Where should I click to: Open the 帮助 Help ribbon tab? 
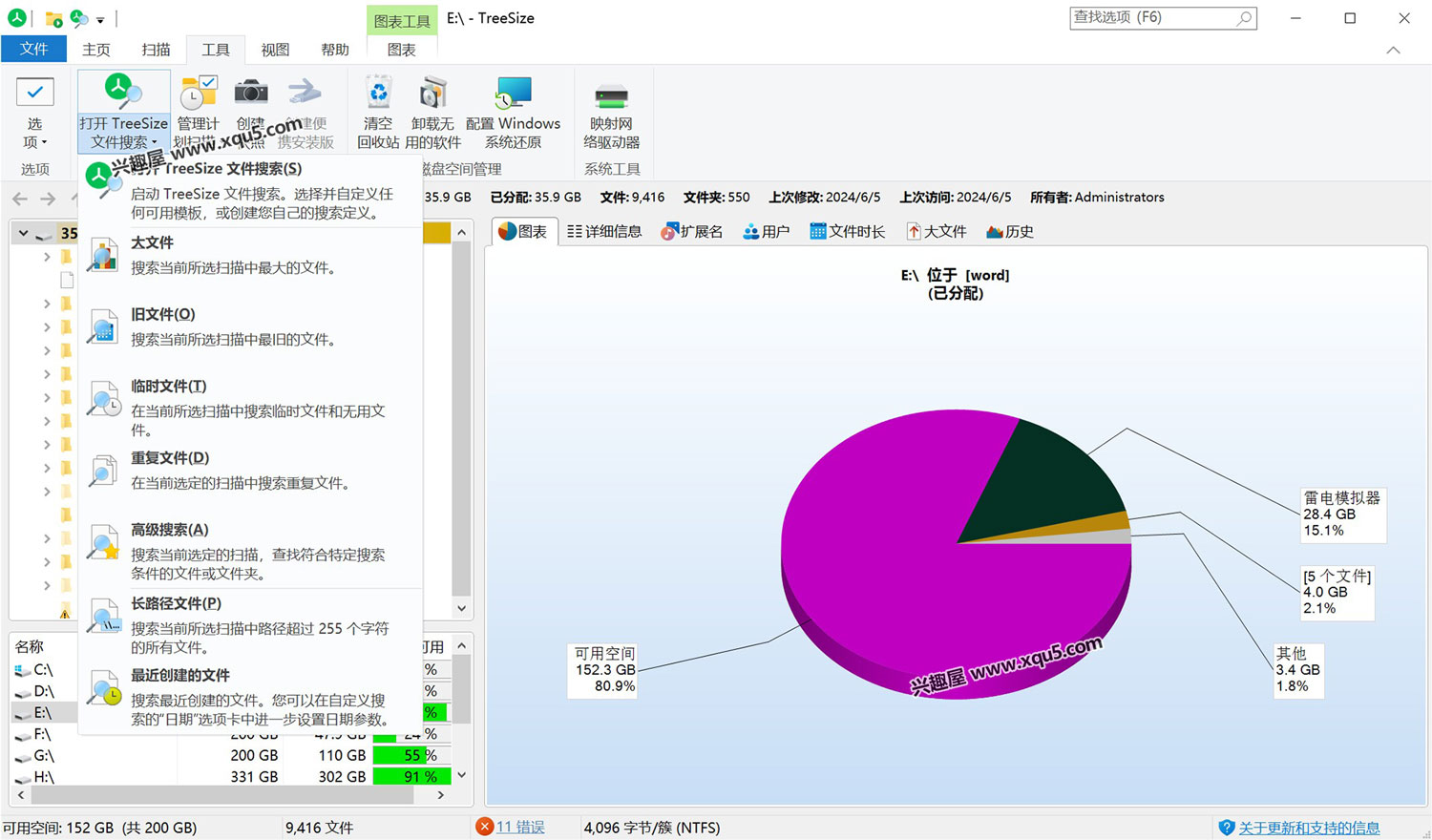334,50
